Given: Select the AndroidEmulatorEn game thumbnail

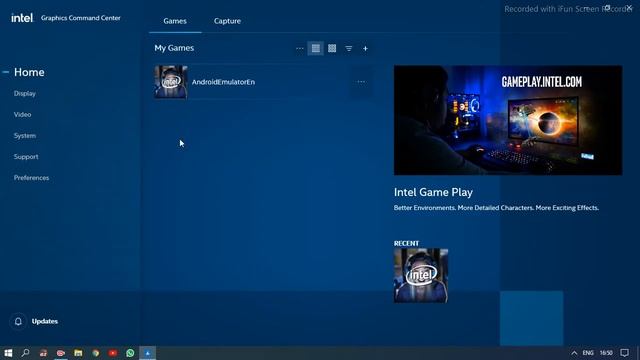Looking at the screenshot, I should pyautogui.click(x=171, y=82).
